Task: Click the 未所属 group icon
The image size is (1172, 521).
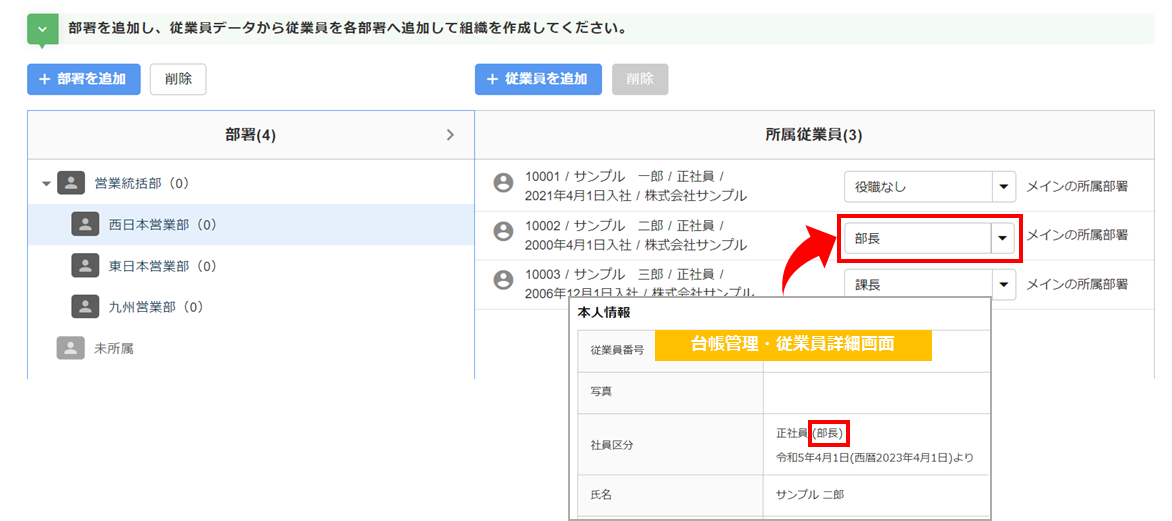Action: click(x=70, y=348)
